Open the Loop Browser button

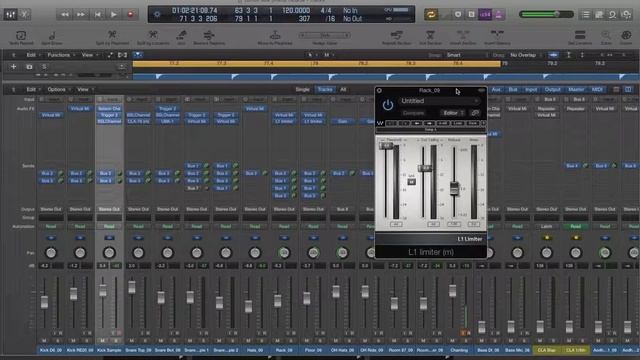pyautogui.click(x=613, y=15)
